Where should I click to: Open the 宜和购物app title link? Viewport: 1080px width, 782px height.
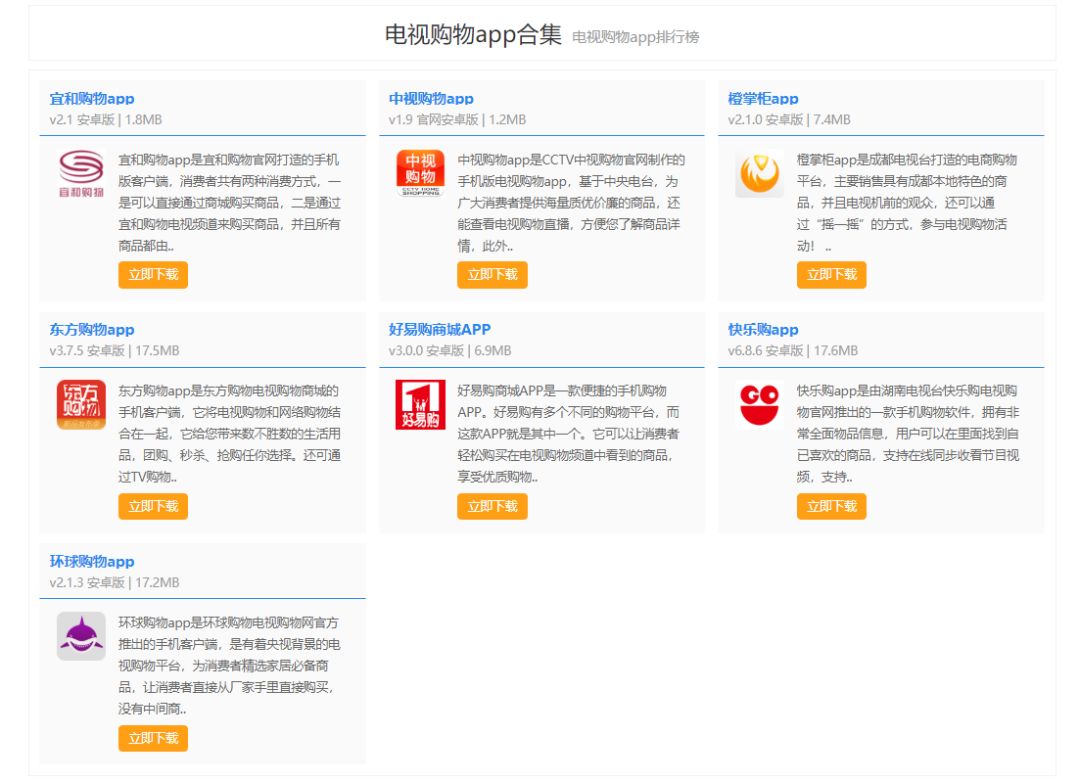(92, 99)
